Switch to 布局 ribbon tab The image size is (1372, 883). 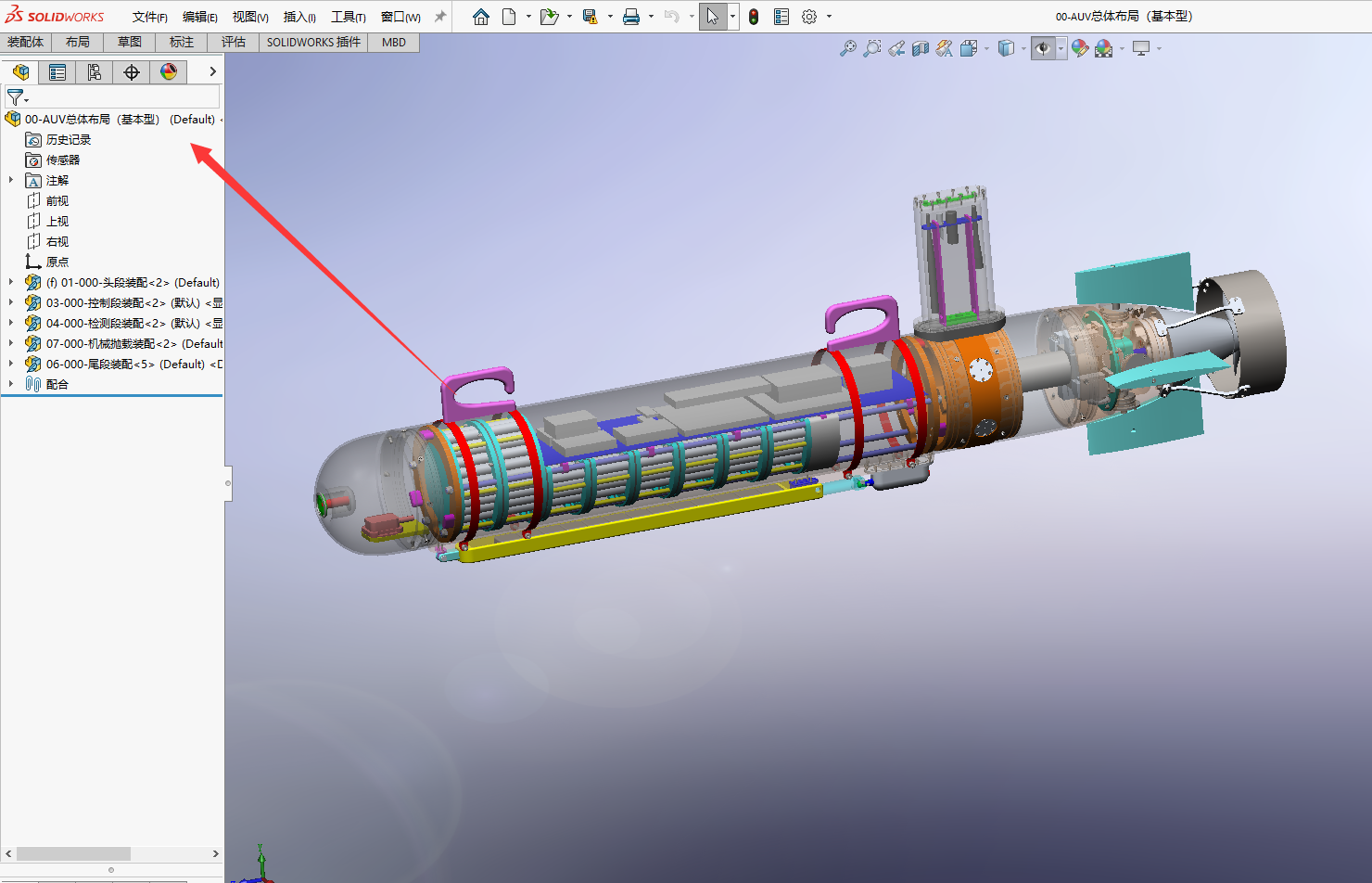[78, 42]
